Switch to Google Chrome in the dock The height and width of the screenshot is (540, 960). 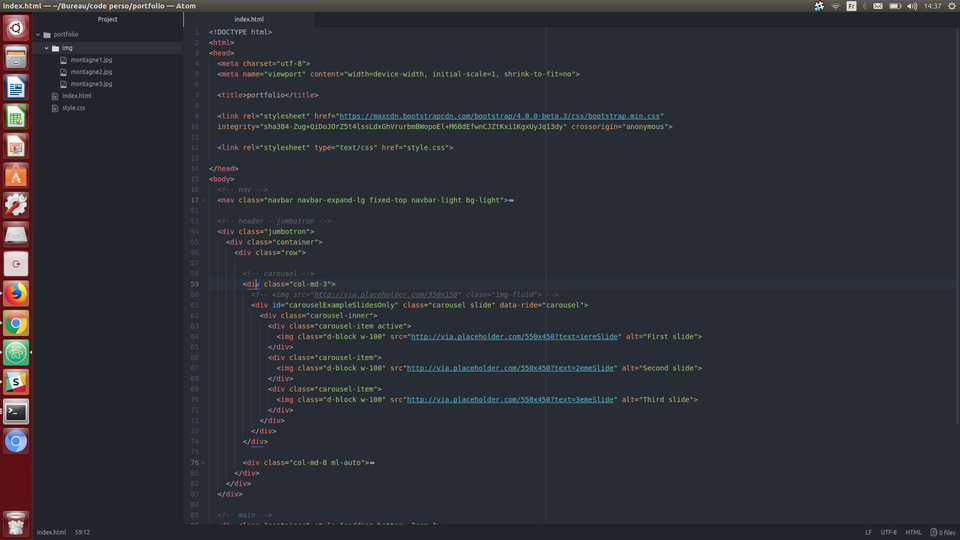point(16,323)
